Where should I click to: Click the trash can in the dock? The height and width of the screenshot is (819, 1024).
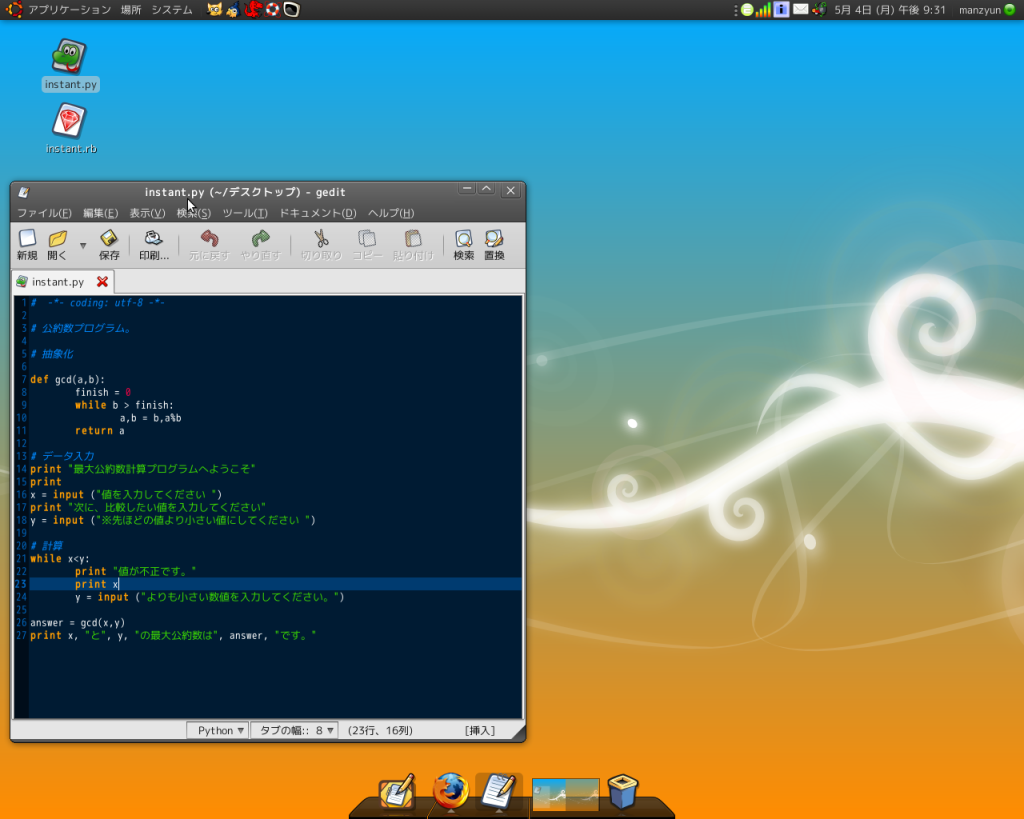[622, 791]
